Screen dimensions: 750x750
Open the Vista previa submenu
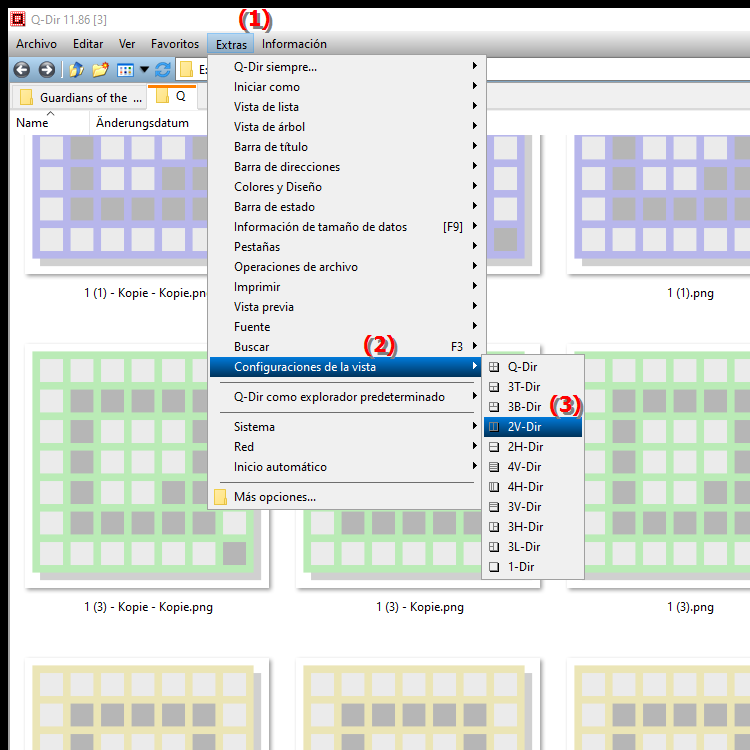[345, 307]
